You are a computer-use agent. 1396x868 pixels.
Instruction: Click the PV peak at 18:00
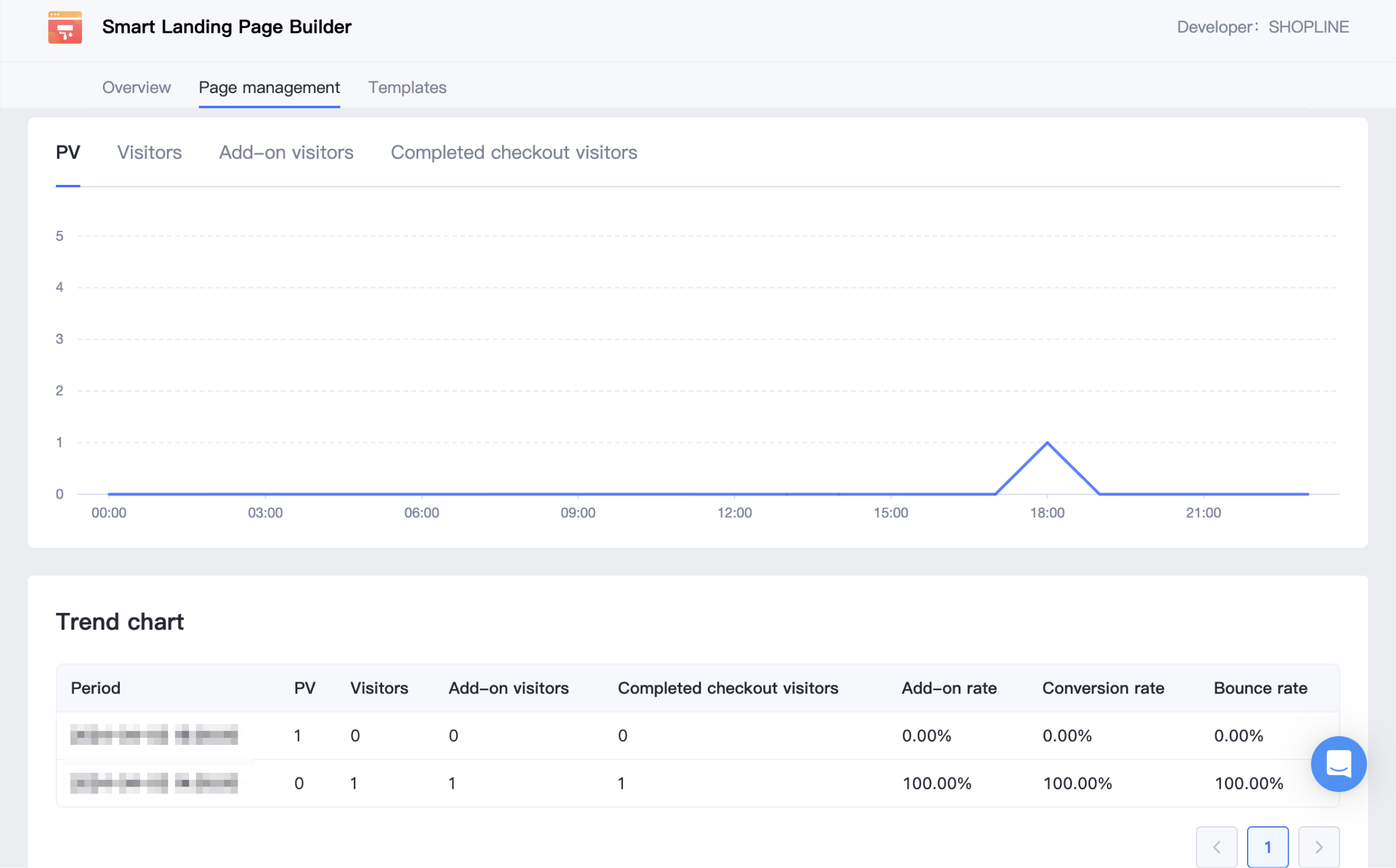click(x=1047, y=443)
